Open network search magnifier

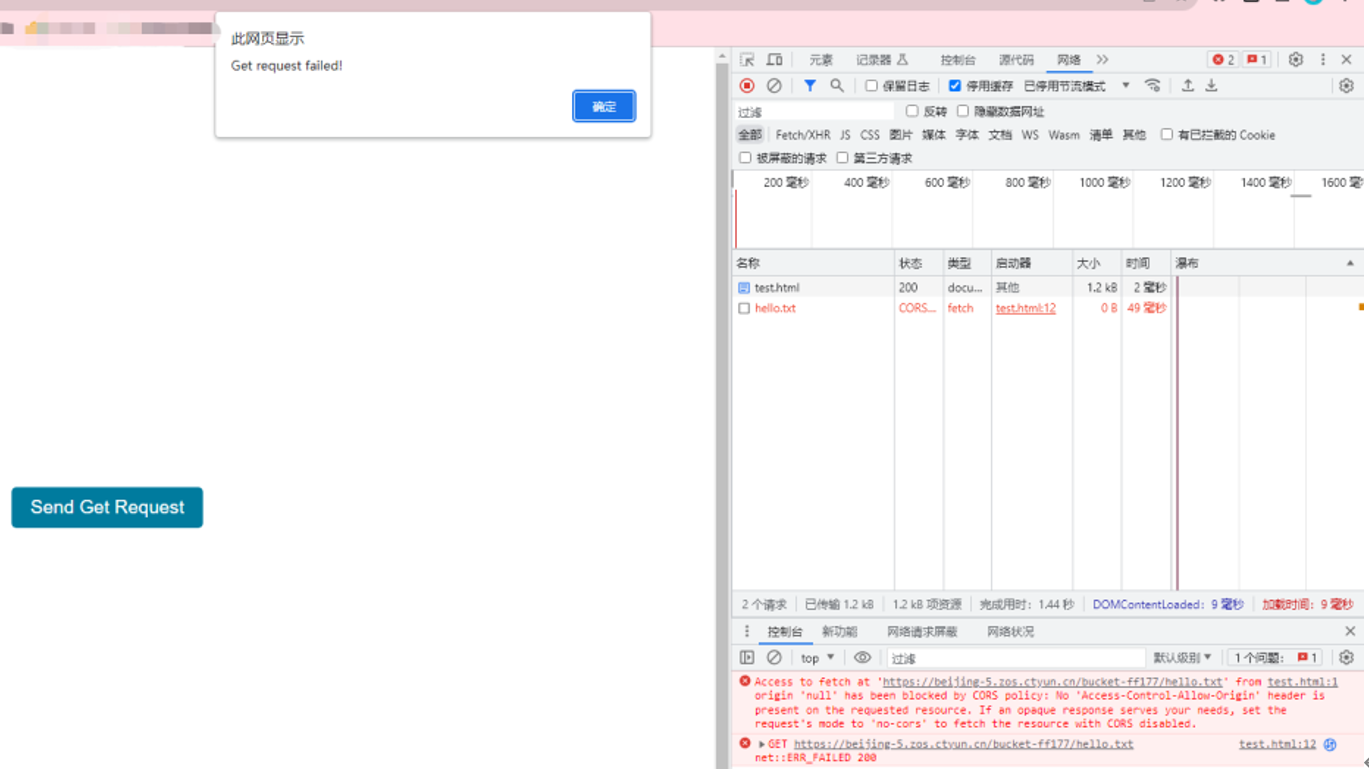(837, 86)
